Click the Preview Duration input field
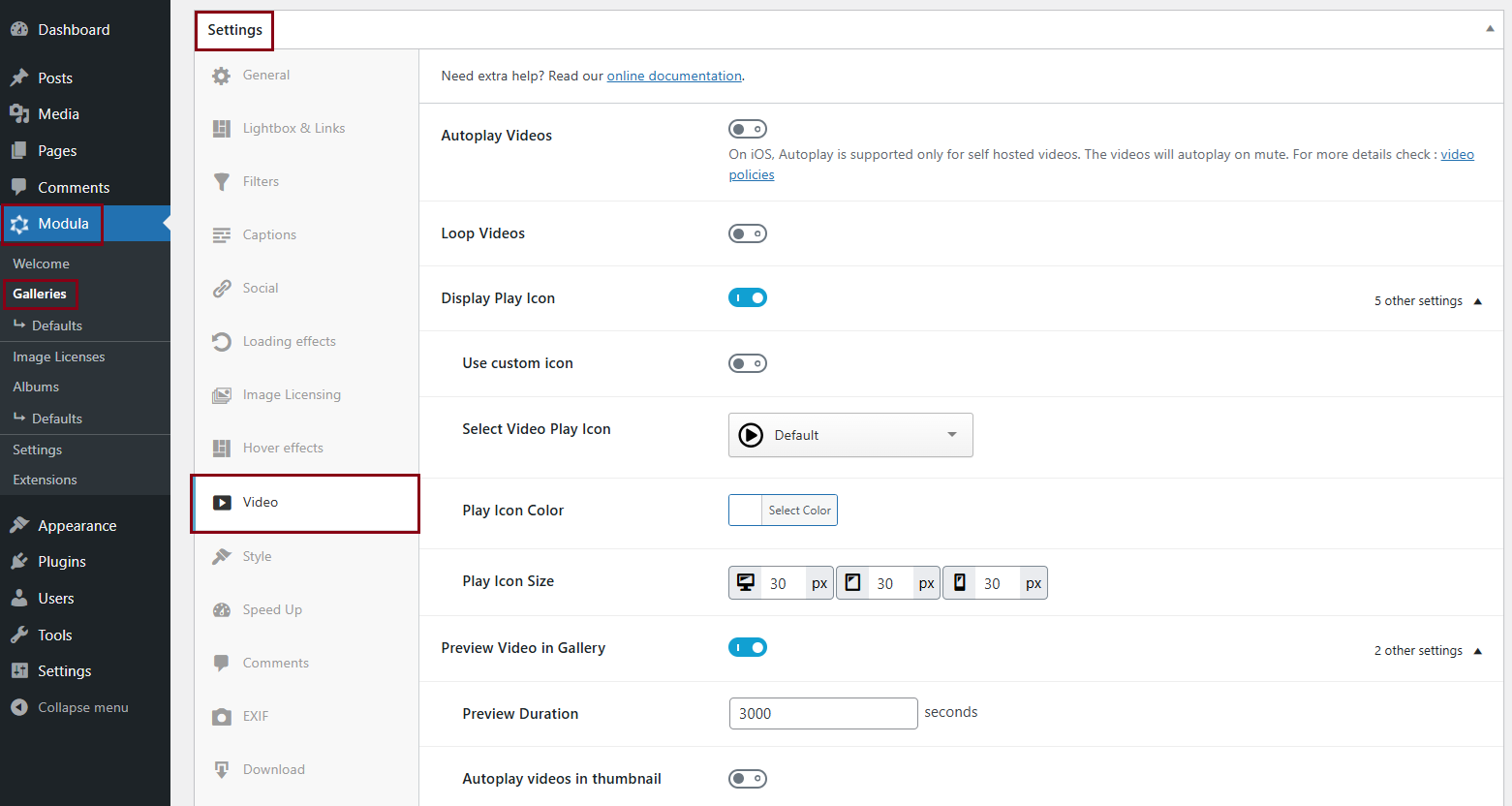This screenshot has height=806, width=1512. (x=822, y=714)
